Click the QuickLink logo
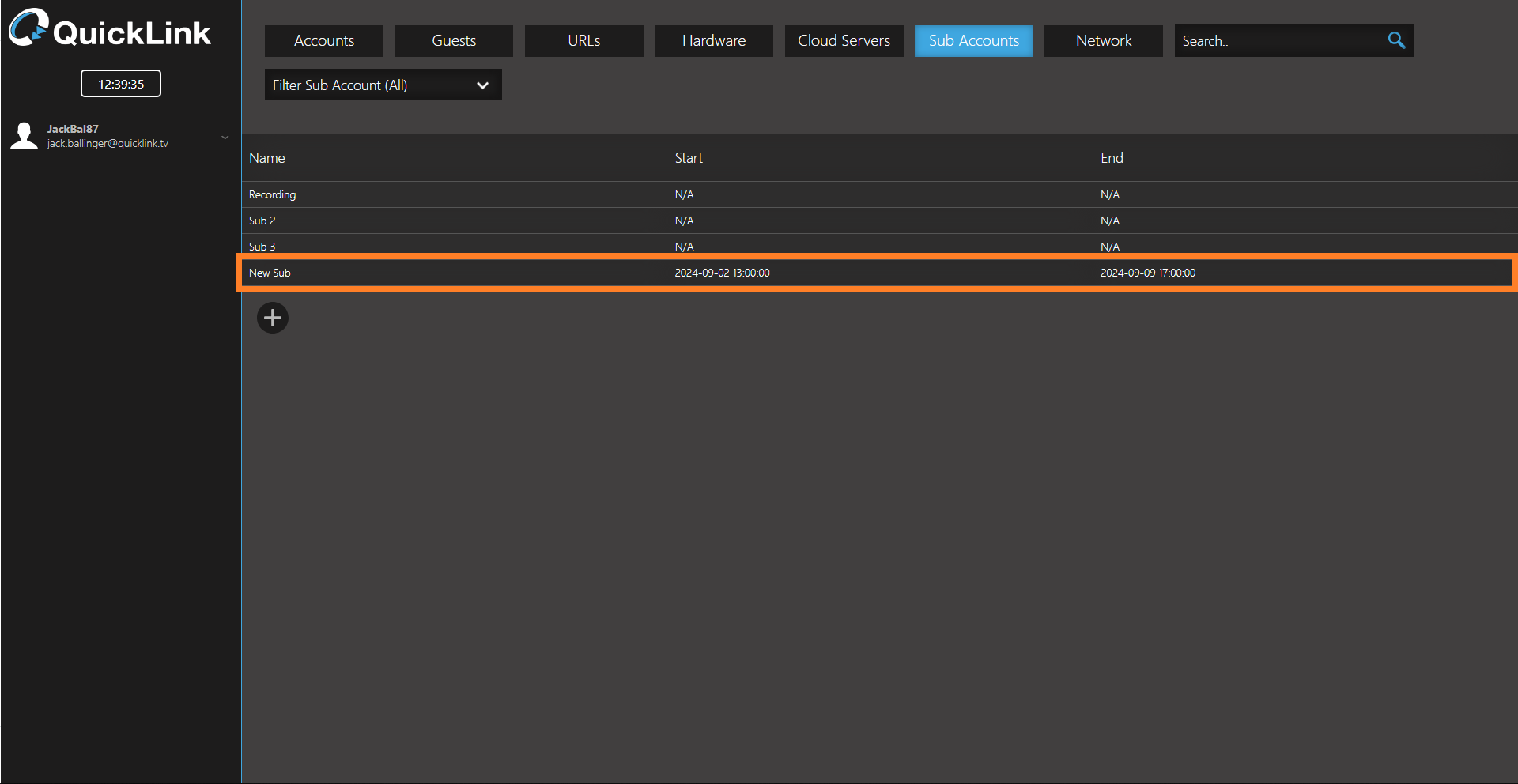1518x784 pixels. pos(111,30)
